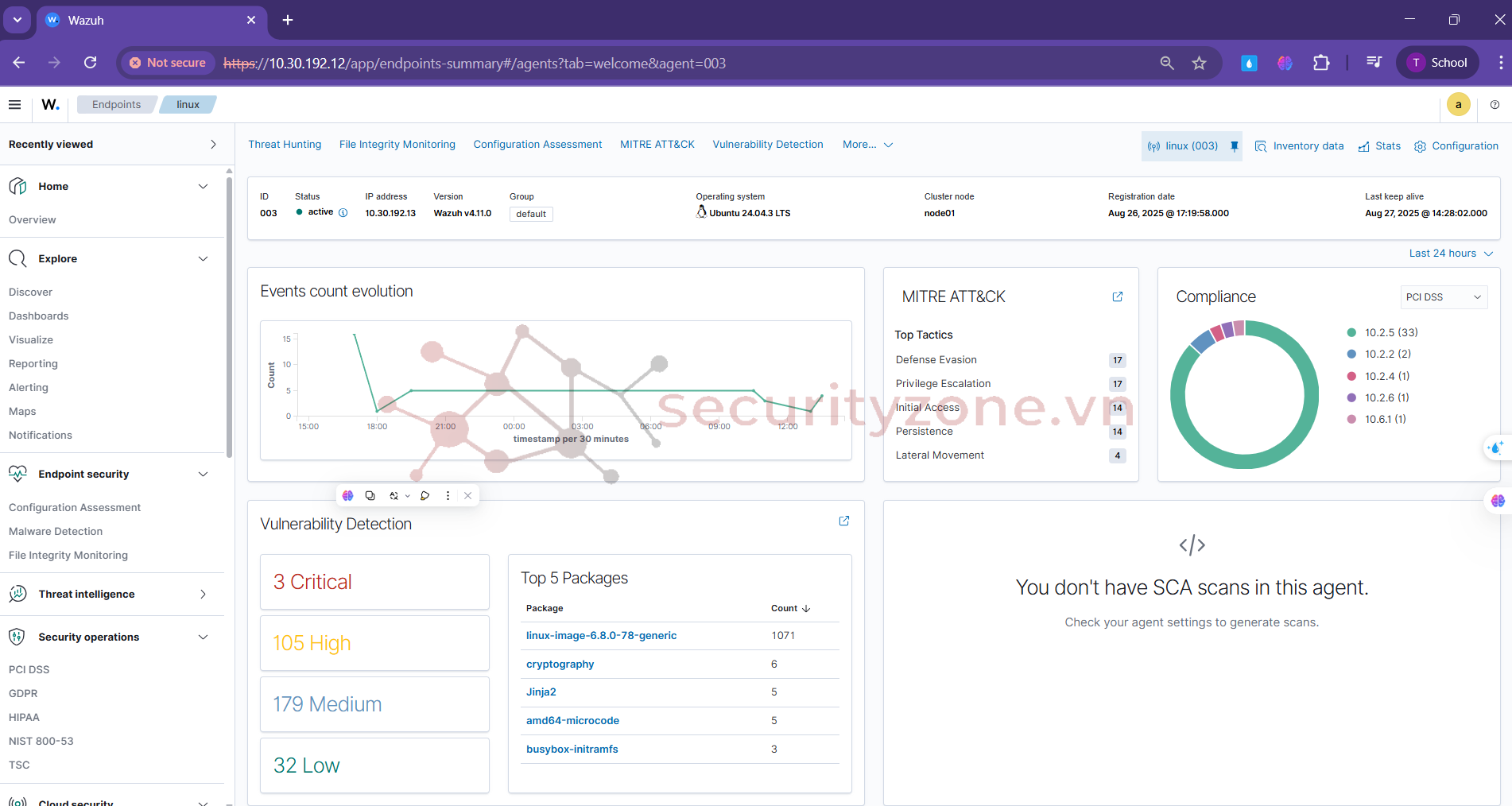Expand Recently viewed section
The image size is (1512, 806).
(x=213, y=144)
